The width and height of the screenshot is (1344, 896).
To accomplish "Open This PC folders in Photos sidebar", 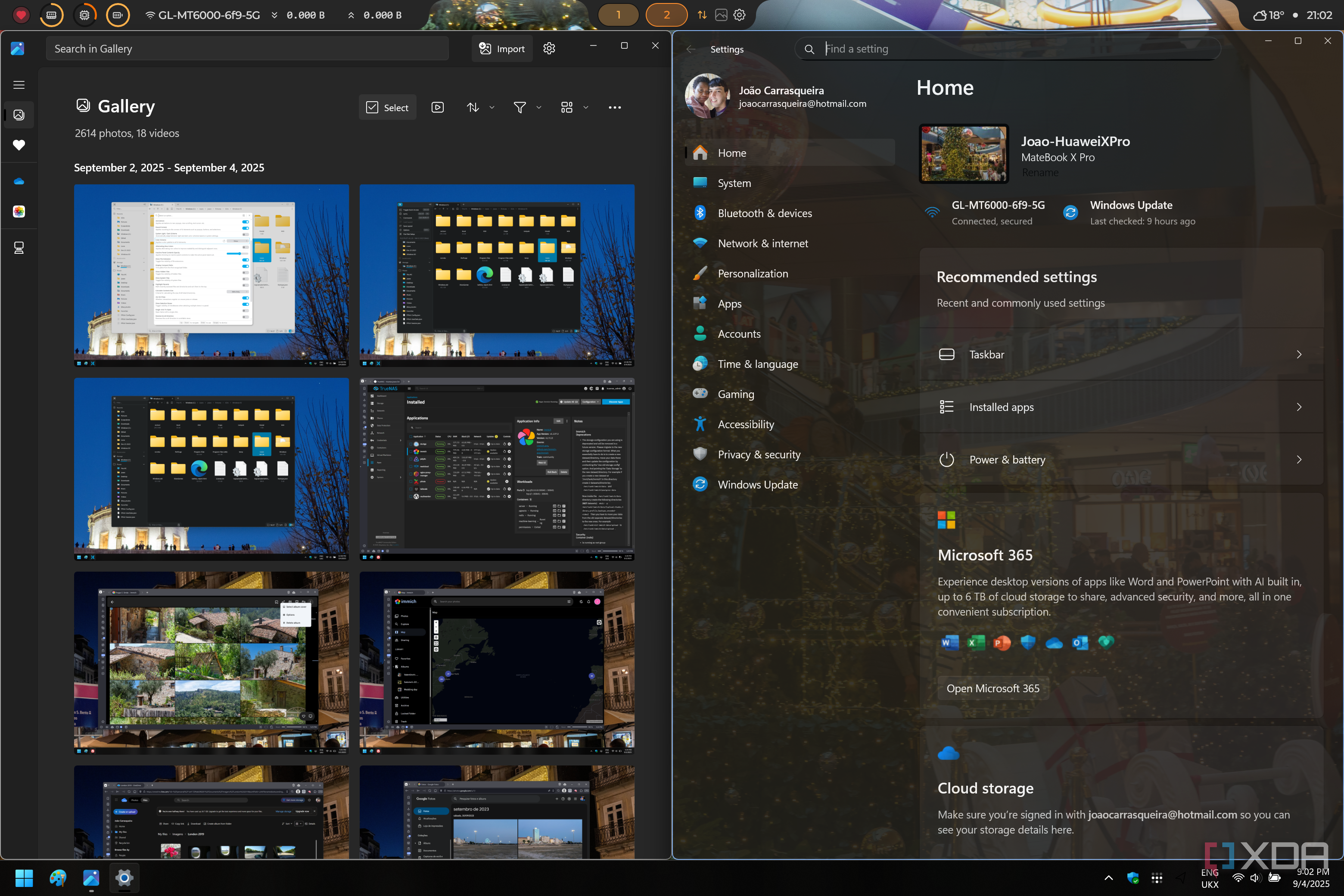I will [x=19, y=247].
